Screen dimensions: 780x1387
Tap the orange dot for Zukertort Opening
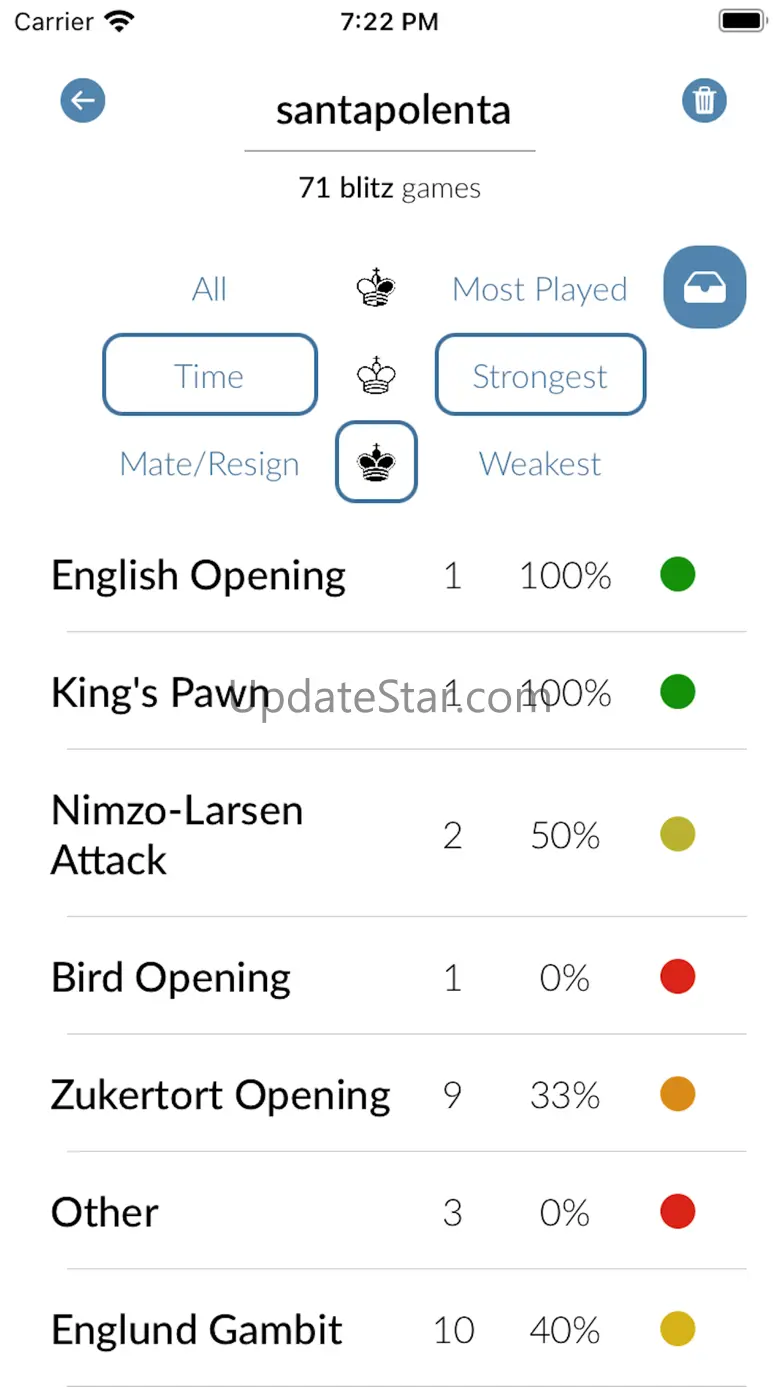(x=677, y=1094)
